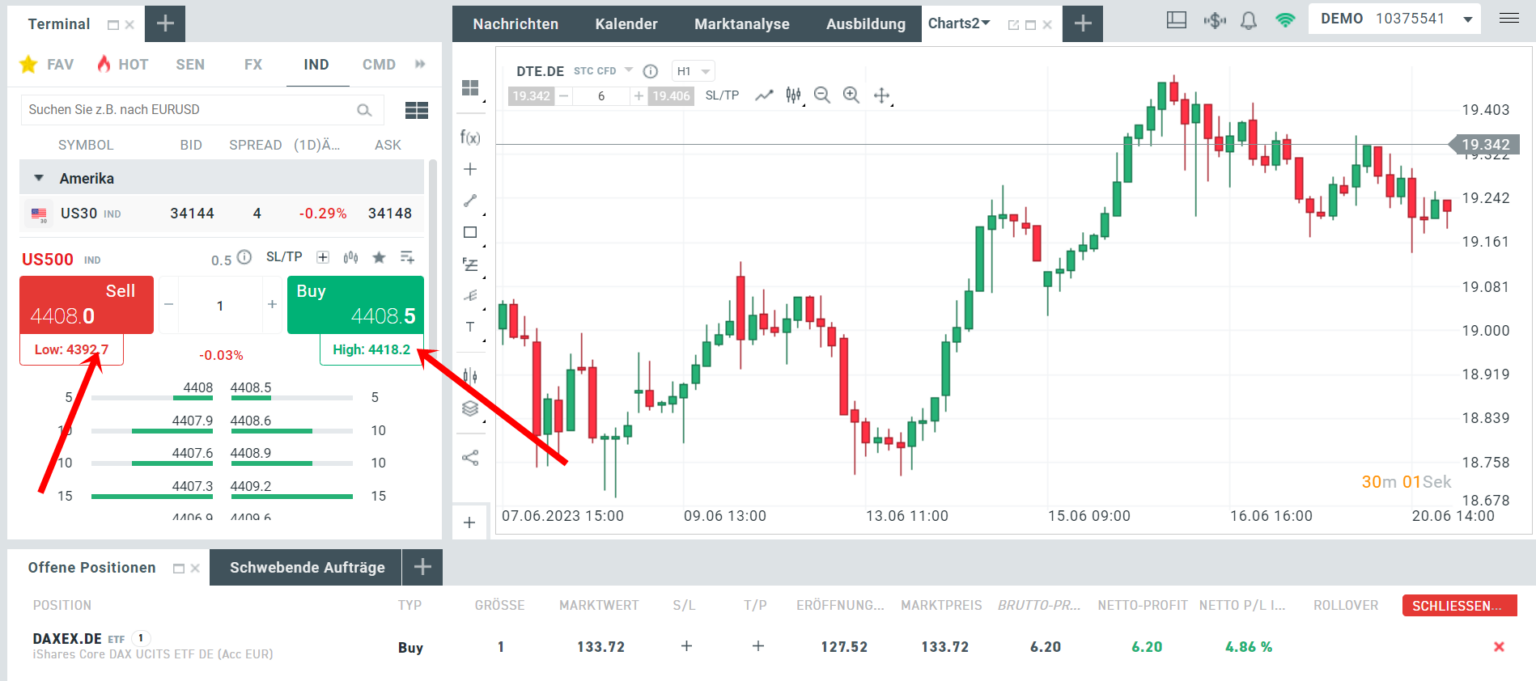Select the line drawing tool

coord(470,200)
